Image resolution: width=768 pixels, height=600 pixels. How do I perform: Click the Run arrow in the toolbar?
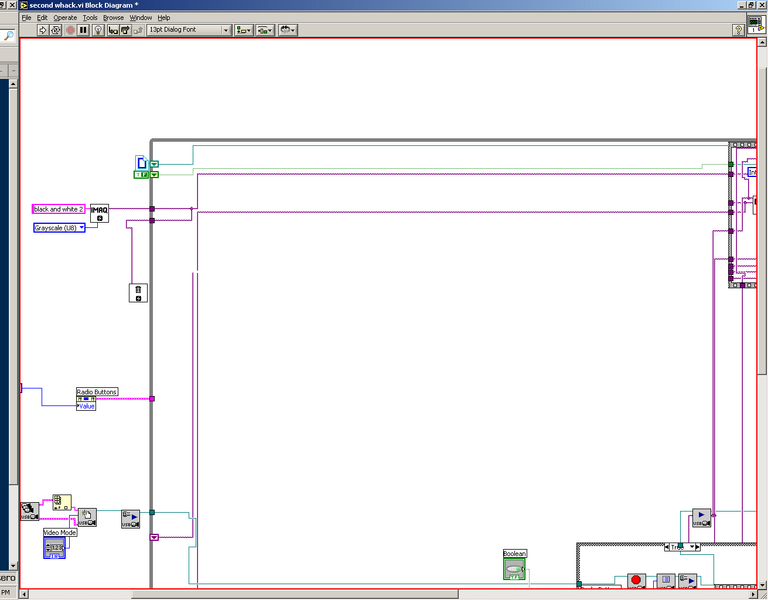pyautogui.click(x=43, y=30)
